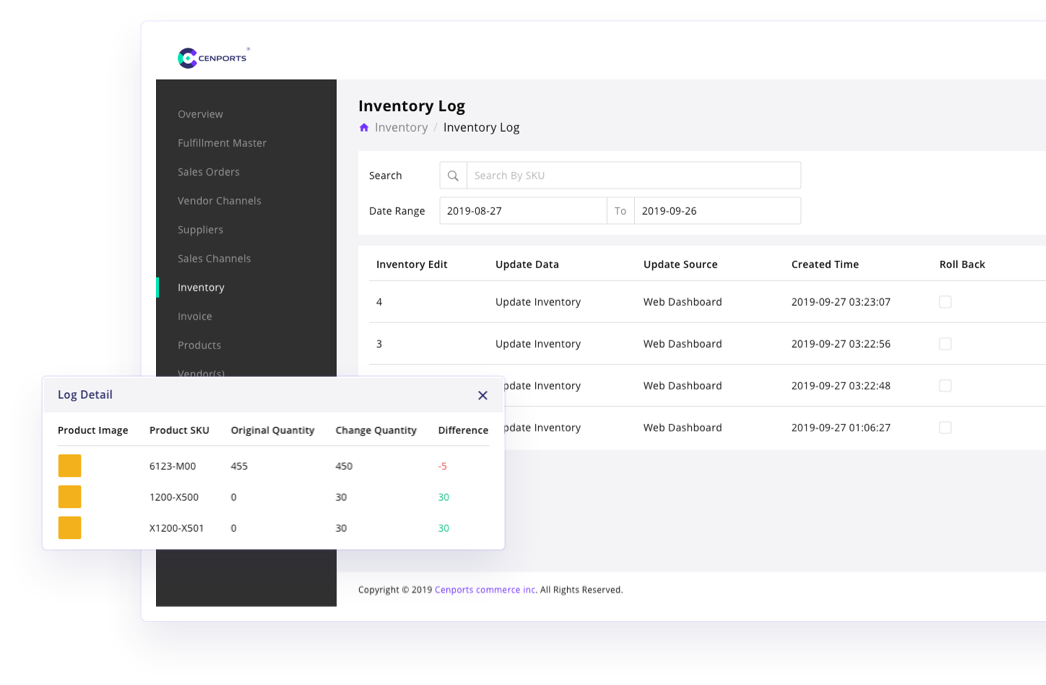Viewport: 1046px width, 685px height.
Task: Enable Roll Back for inventory edit 3
Action: (x=945, y=343)
